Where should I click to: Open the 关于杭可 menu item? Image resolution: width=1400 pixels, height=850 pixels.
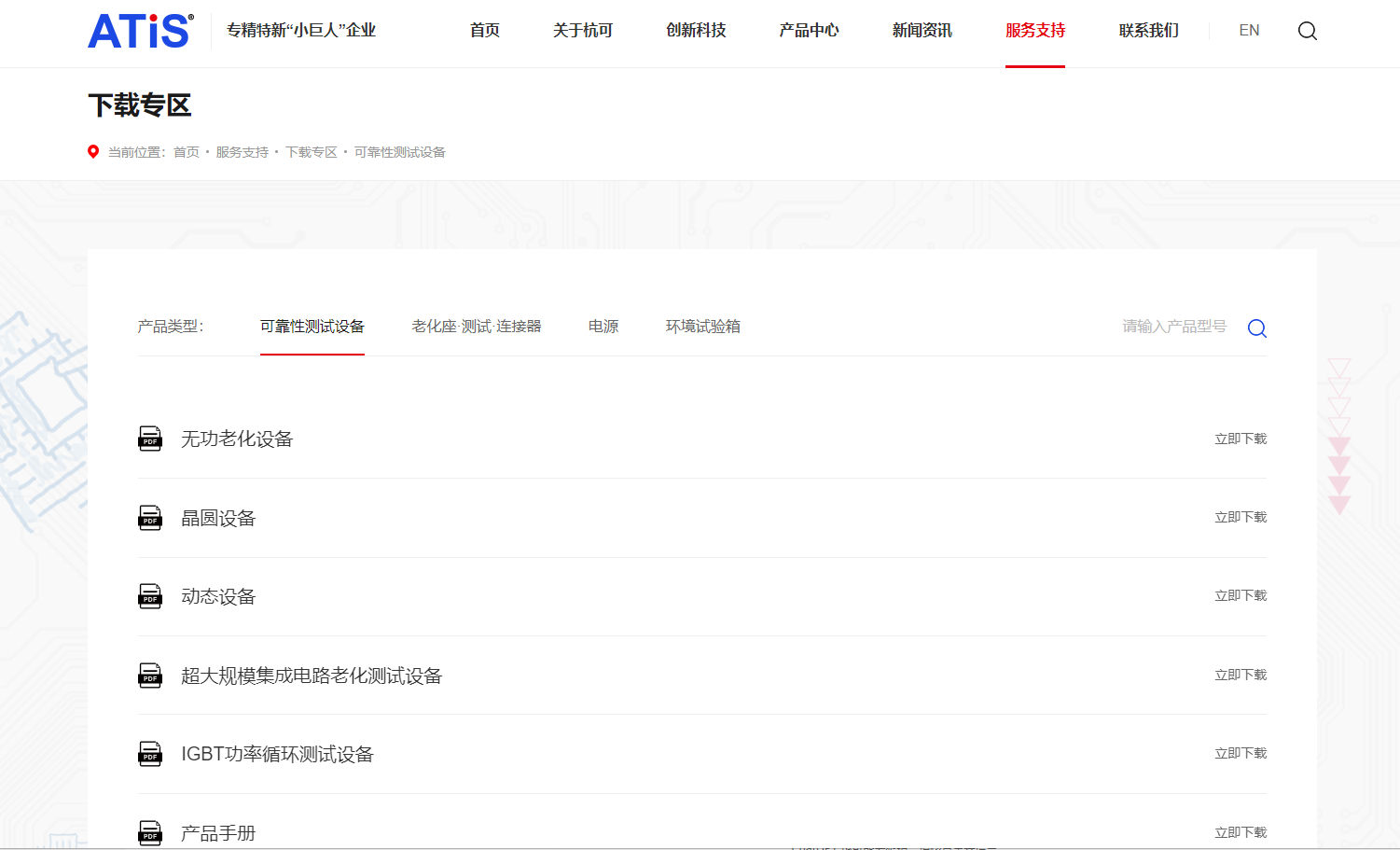point(583,31)
